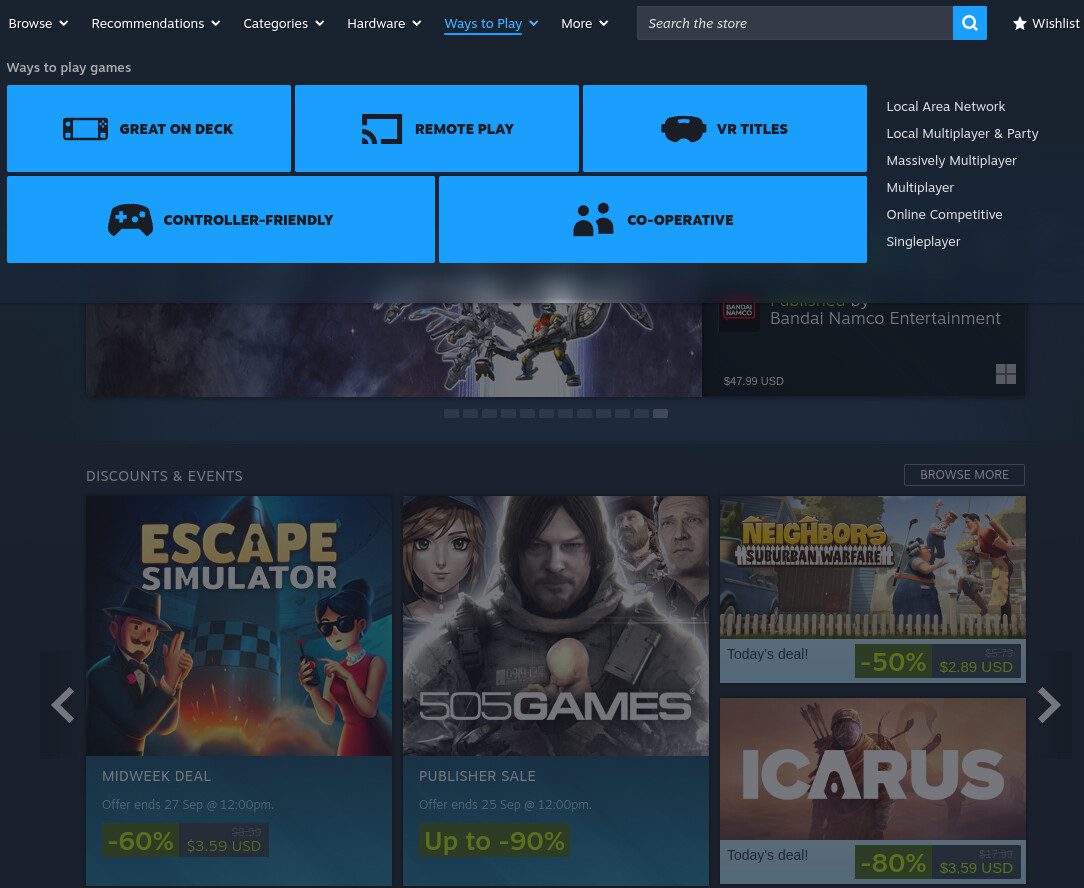This screenshot has width=1084, height=888.
Task: Open the Hardware dropdown menu
Action: click(384, 23)
